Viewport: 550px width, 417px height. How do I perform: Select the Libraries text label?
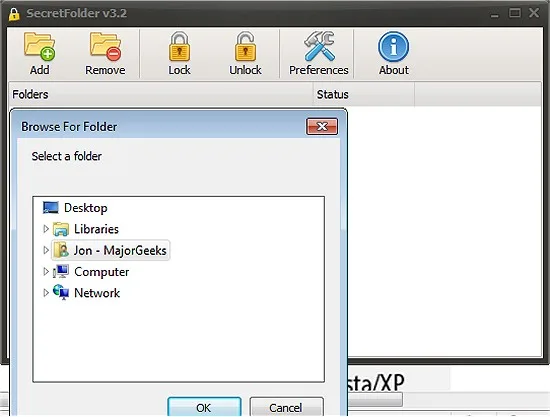96,229
